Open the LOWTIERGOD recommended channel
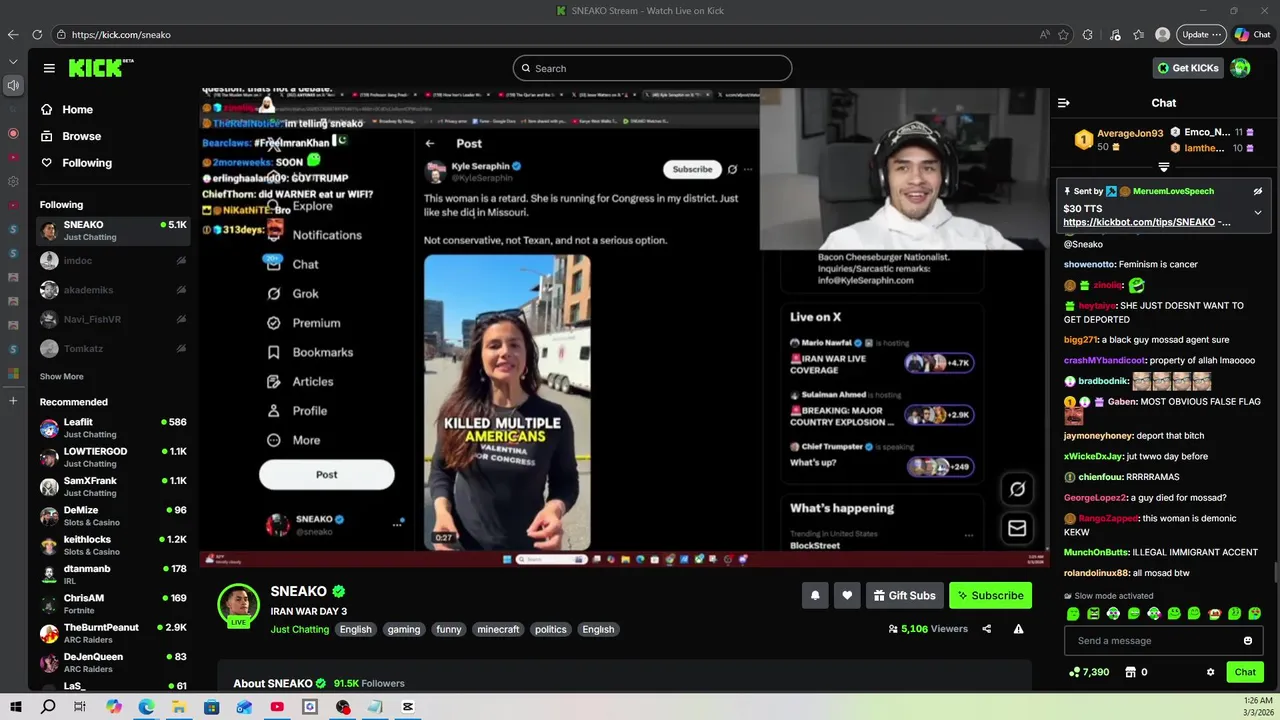Viewport: 1280px width, 720px height. [x=113, y=457]
